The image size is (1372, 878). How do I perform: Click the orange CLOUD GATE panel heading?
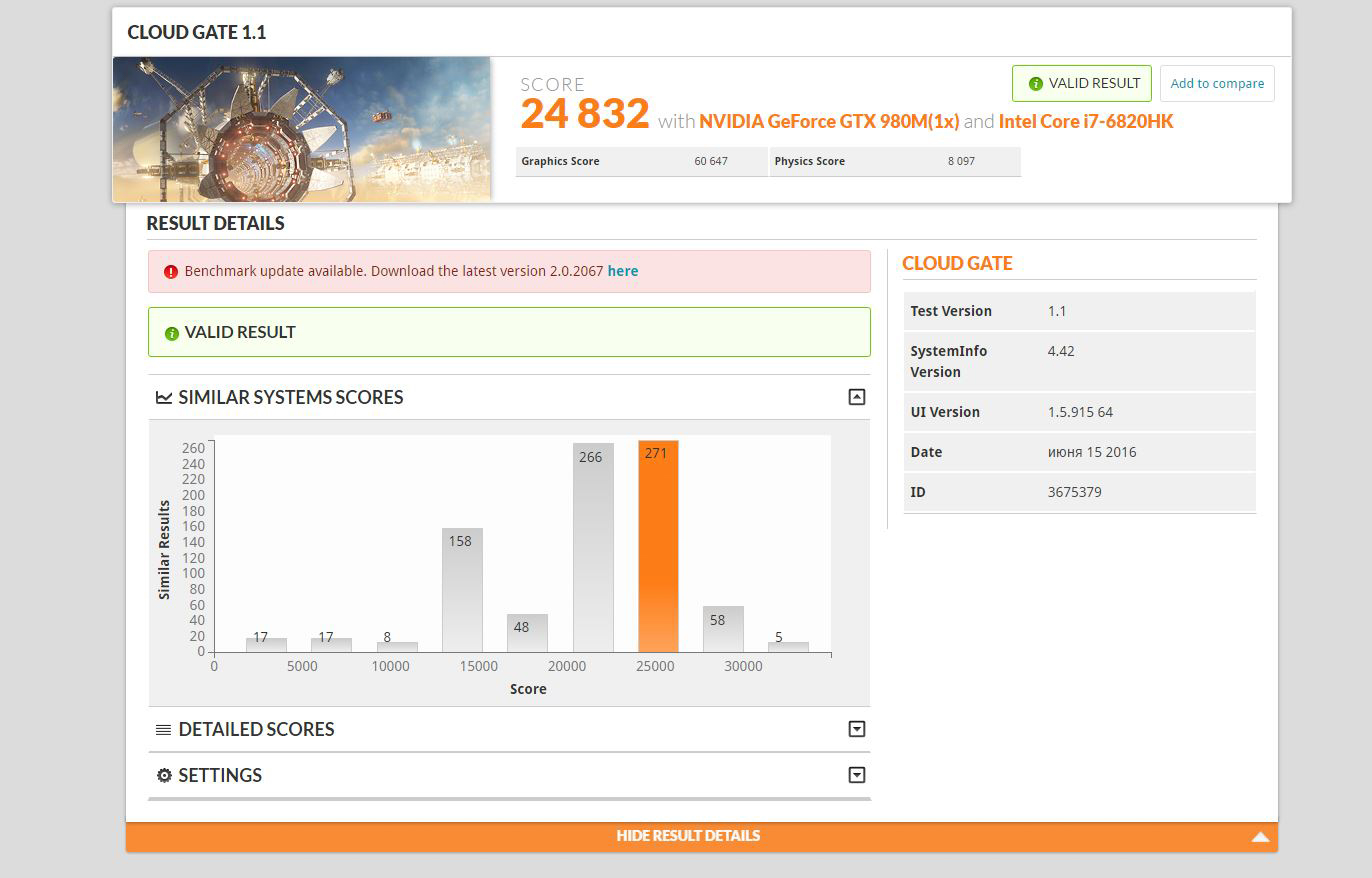(x=957, y=263)
